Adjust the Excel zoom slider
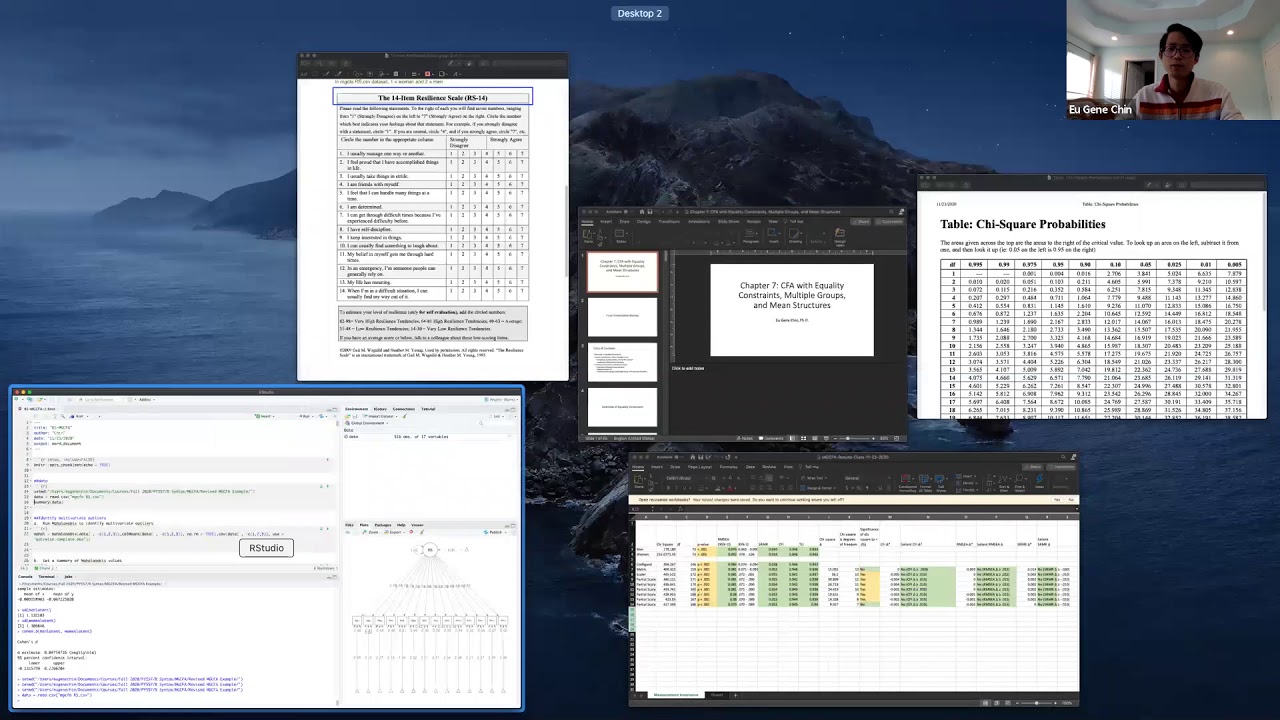The height and width of the screenshot is (720, 1280). pos(1037,703)
